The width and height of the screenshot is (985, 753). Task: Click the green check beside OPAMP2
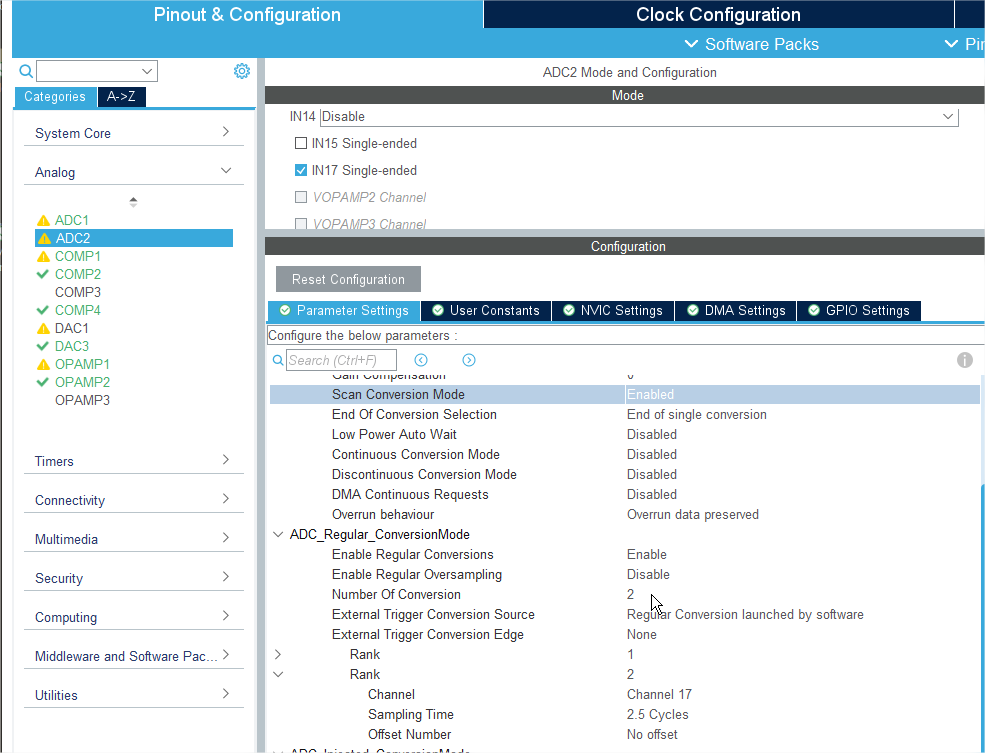click(43, 382)
